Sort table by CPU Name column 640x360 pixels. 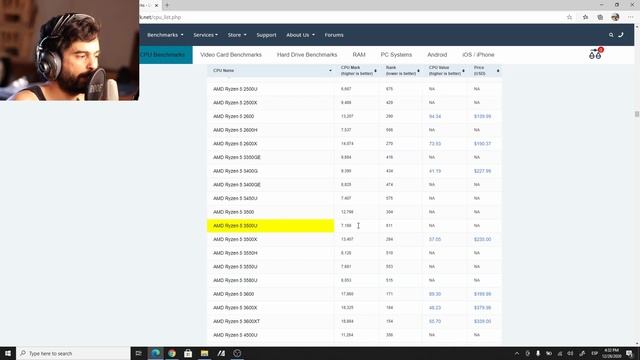point(271,71)
